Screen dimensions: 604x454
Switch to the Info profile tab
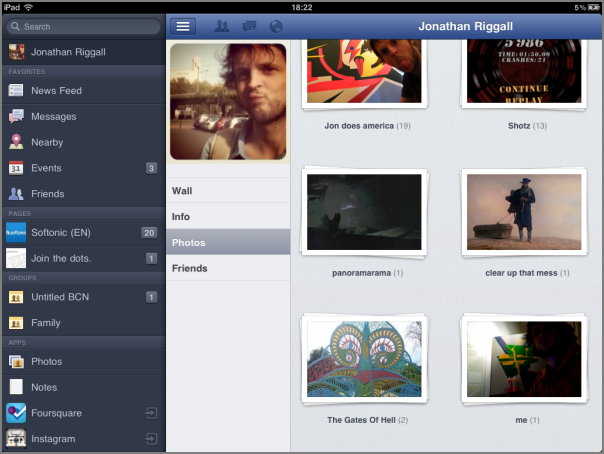tap(228, 216)
